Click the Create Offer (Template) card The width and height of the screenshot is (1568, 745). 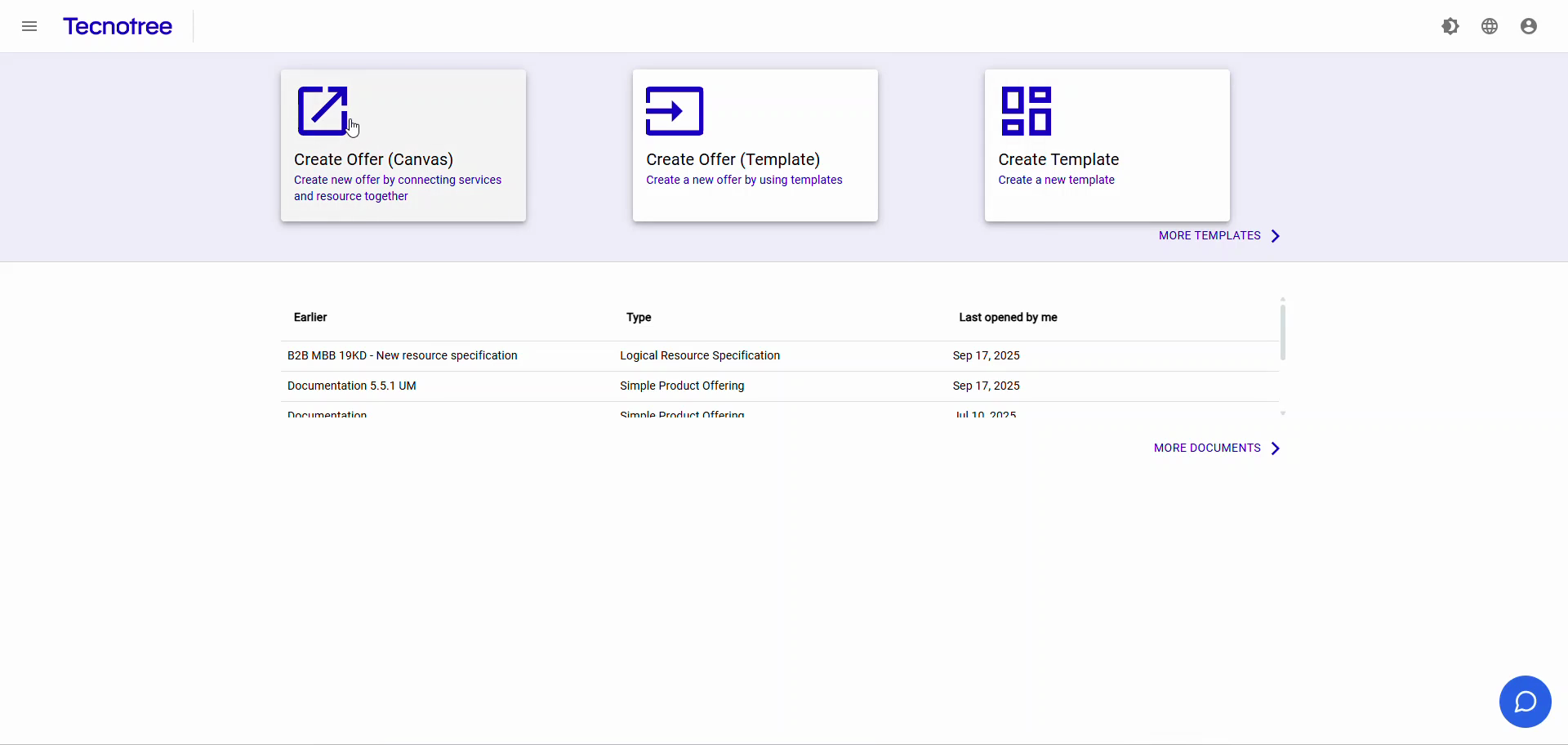755,145
